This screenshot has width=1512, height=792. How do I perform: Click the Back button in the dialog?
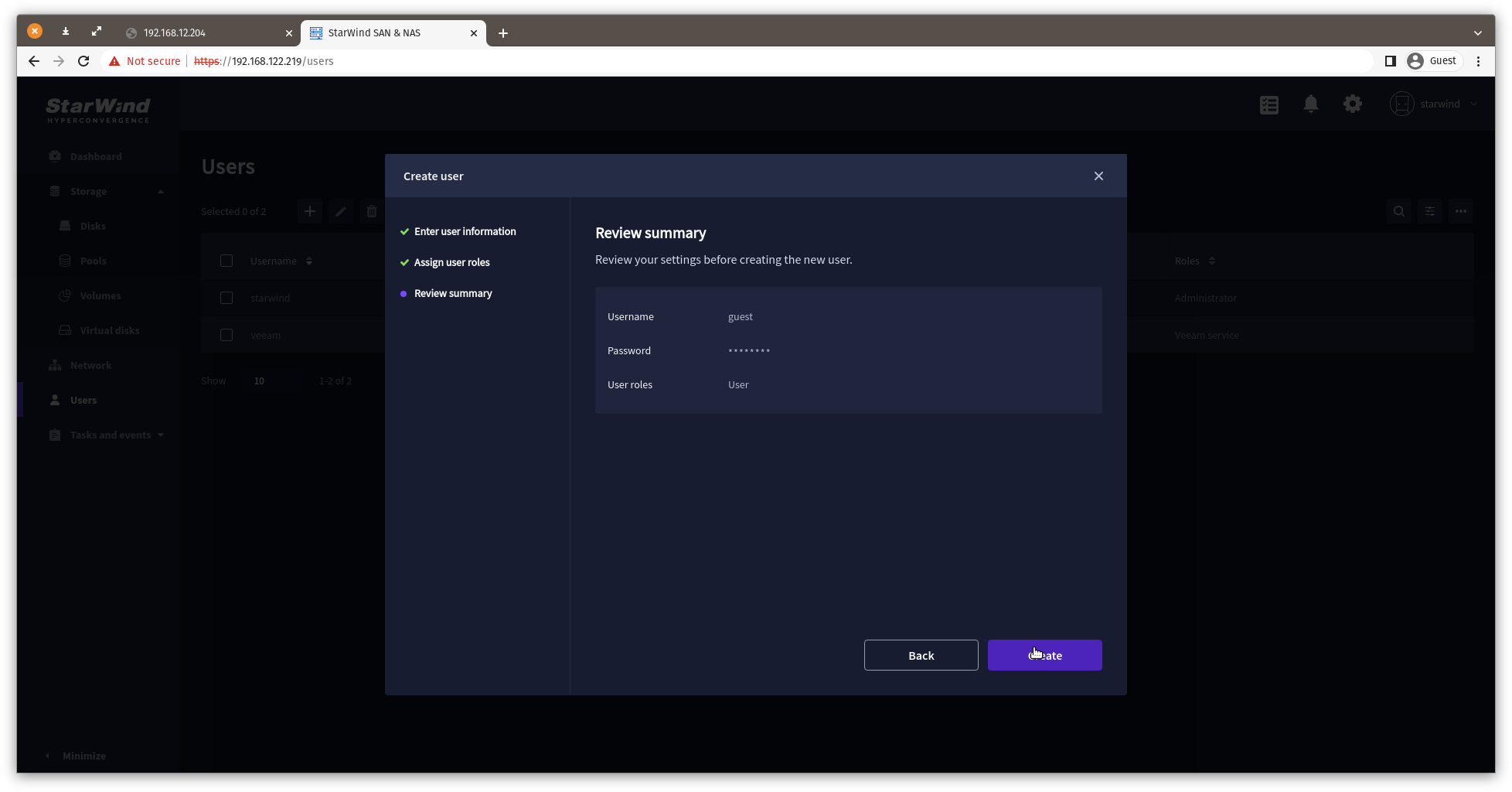[921, 655]
